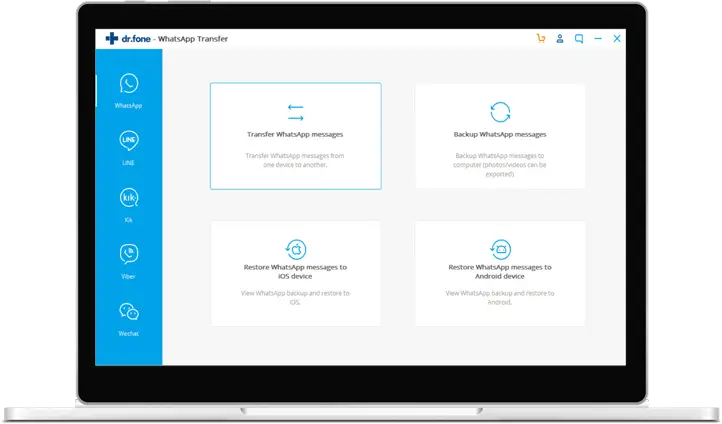The image size is (722, 424).
Task: Choose the Viber sidebar icon
Action: [x=129, y=254]
